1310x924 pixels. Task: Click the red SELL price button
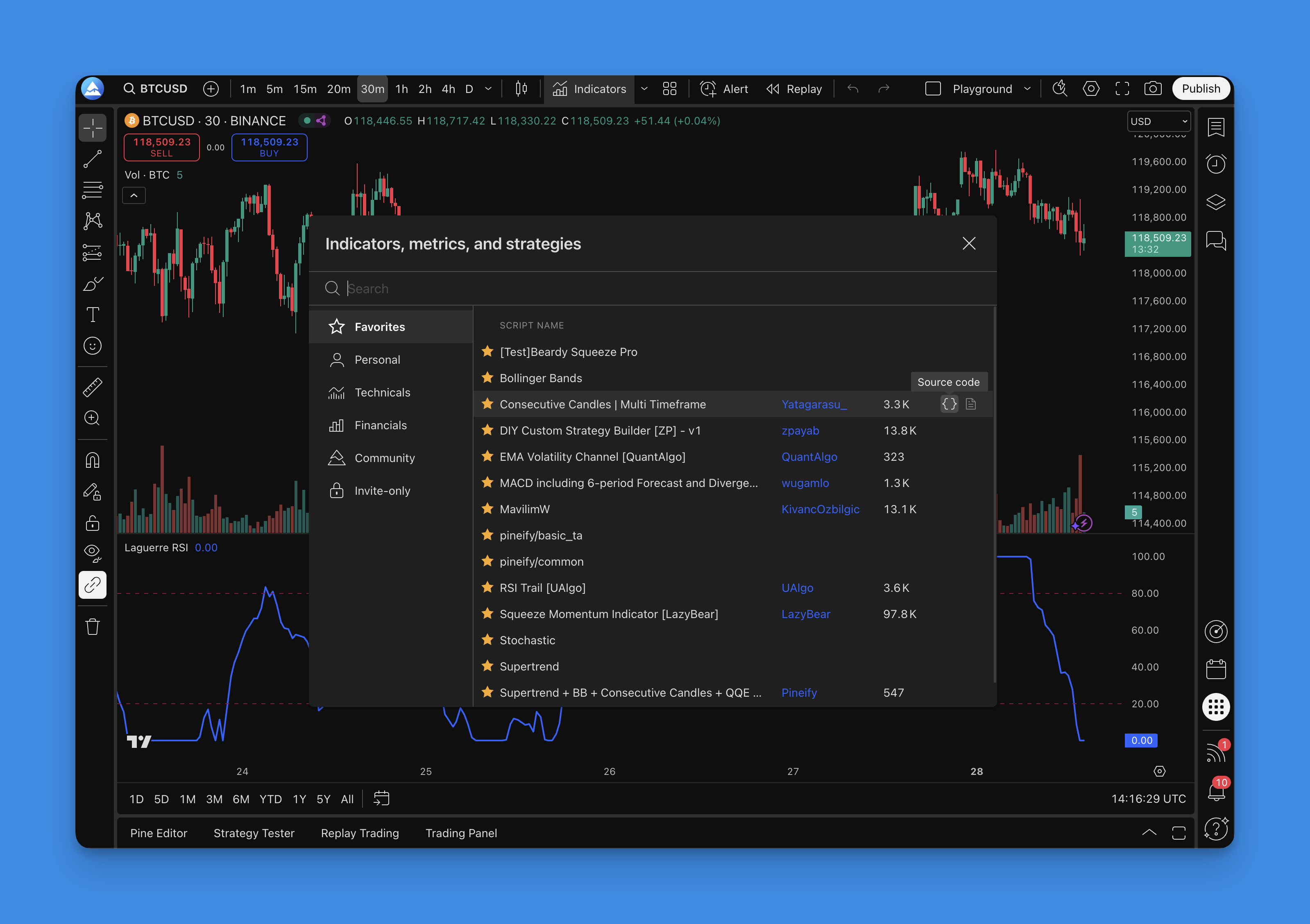161,147
